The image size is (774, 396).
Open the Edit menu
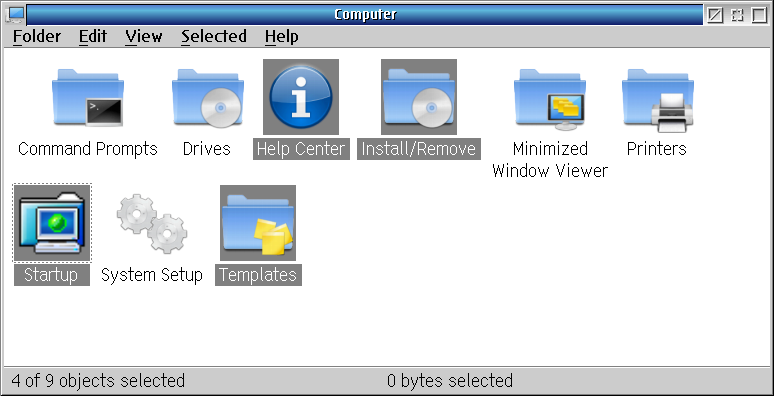pyautogui.click(x=93, y=37)
